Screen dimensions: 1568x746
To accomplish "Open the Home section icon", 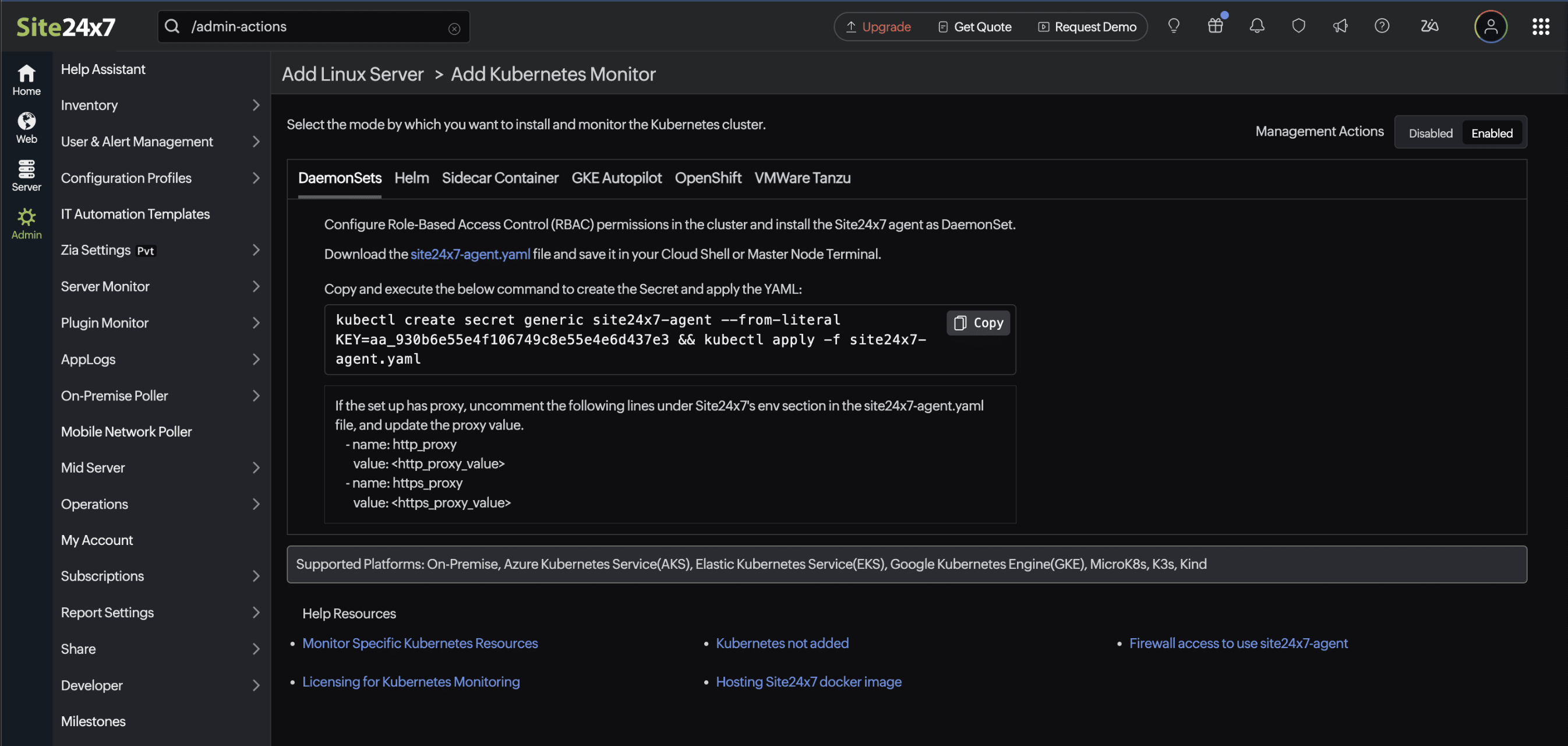I will coord(26,80).
